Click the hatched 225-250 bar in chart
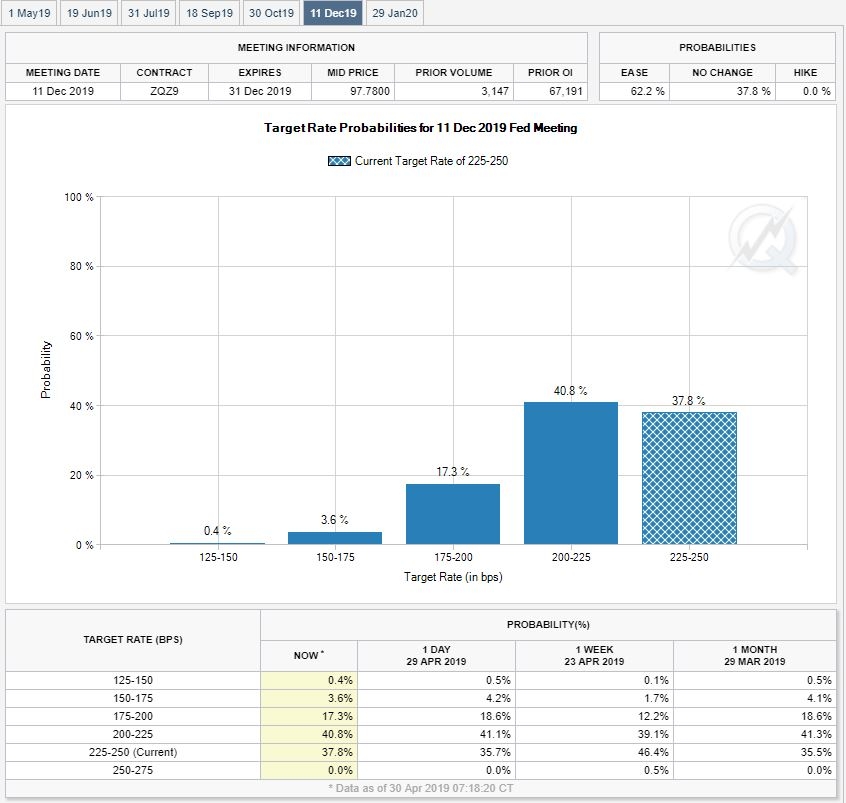This screenshot has height=803, width=846. click(688, 478)
